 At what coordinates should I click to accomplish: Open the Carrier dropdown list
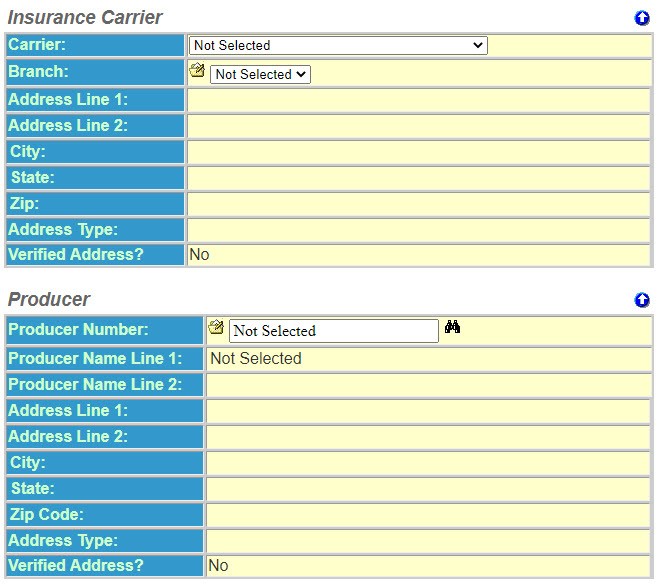click(x=338, y=45)
